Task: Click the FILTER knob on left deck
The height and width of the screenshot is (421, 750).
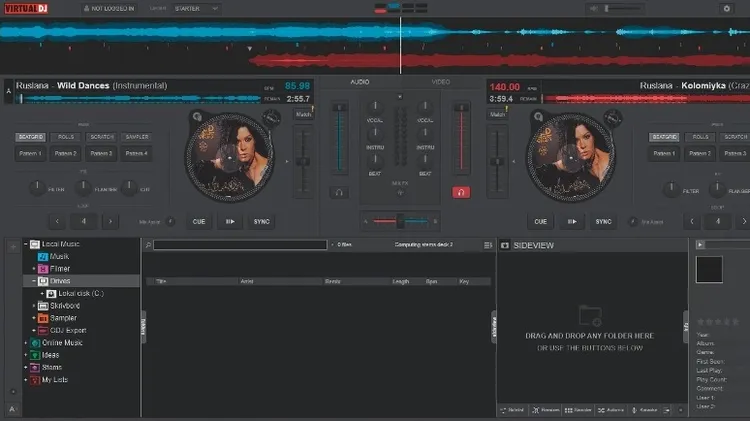Action: pos(37,188)
